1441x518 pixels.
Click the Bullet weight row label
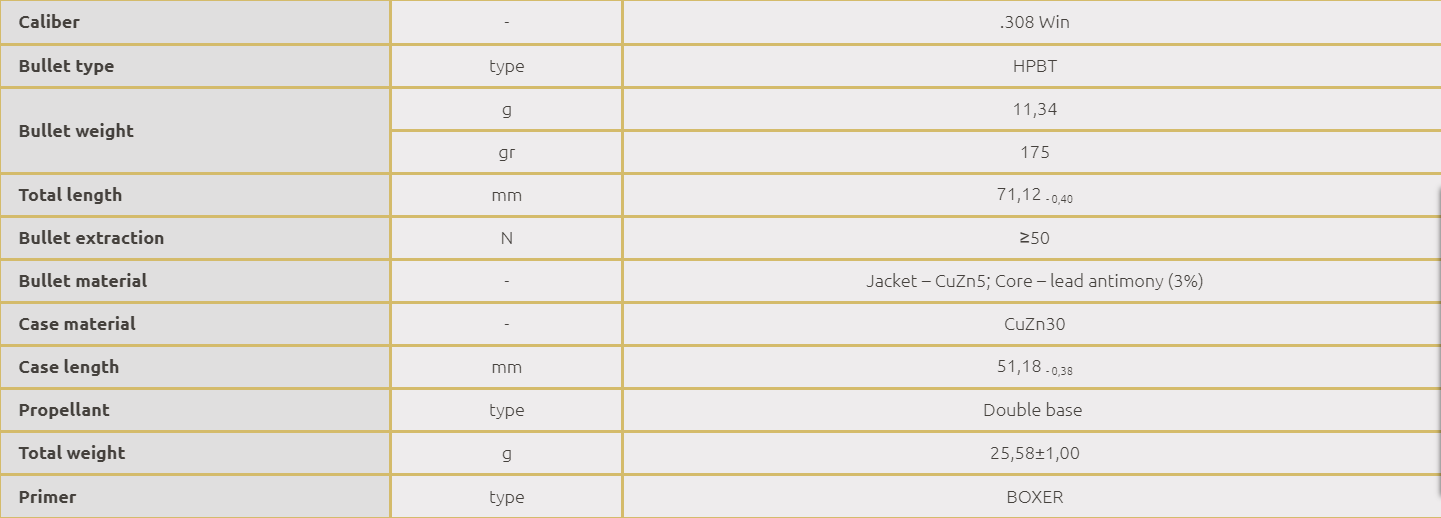[76, 131]
